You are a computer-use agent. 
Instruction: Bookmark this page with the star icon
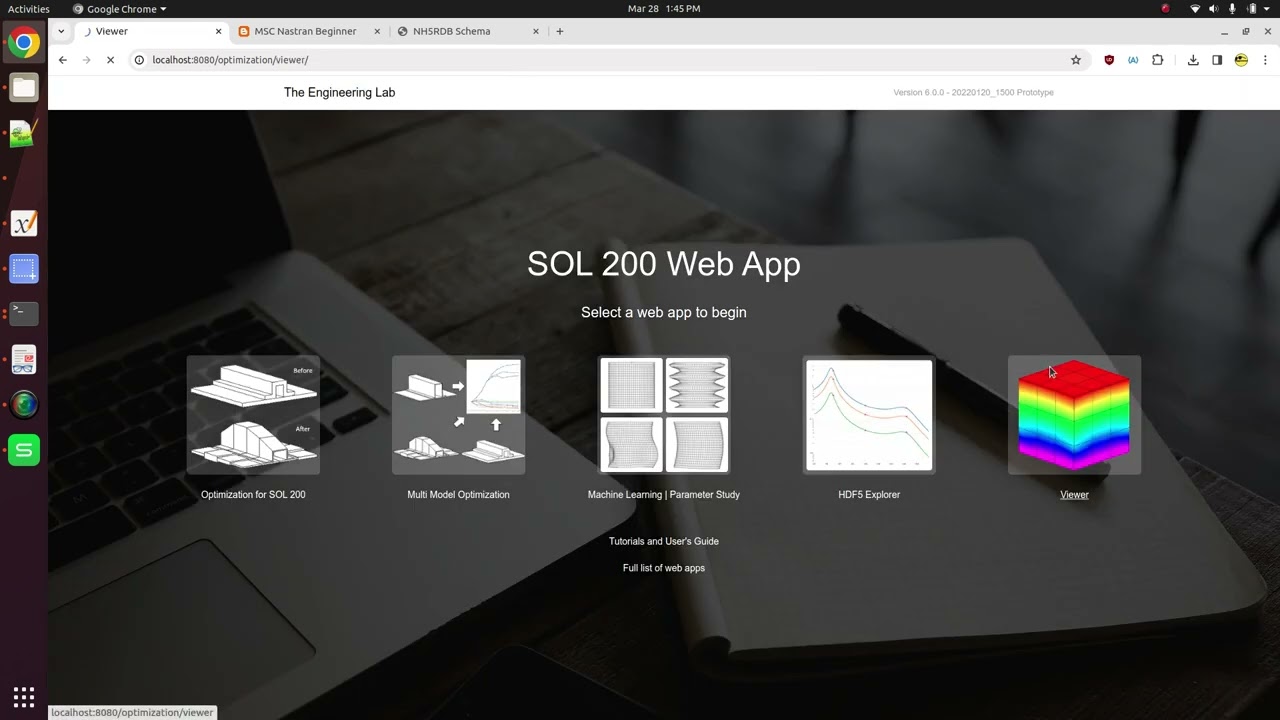[x=1076, y=60]
